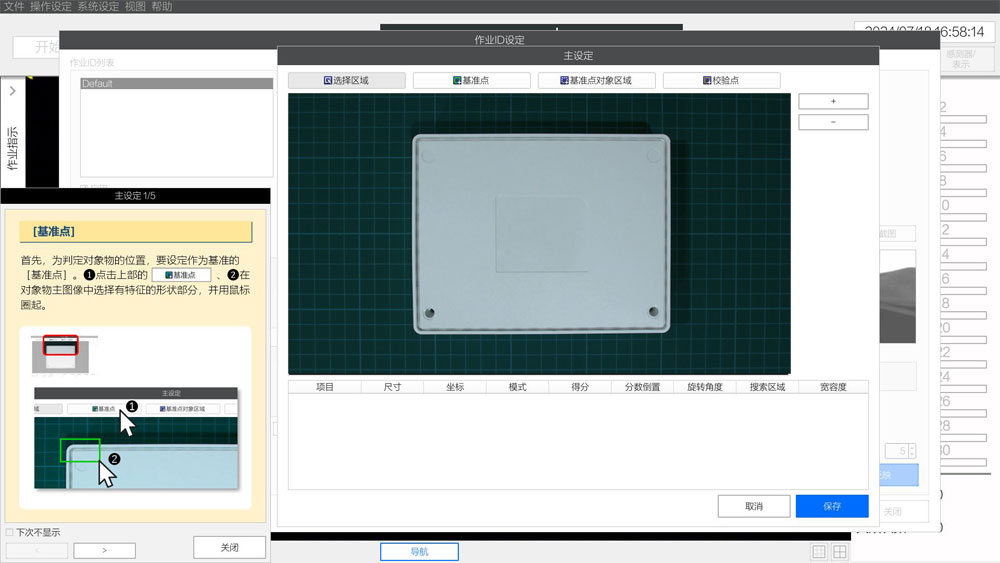The width and height of the screenshot is (1000, 563).
Task: Switch to four-pane grid view icon
Action: pos(840,552)
